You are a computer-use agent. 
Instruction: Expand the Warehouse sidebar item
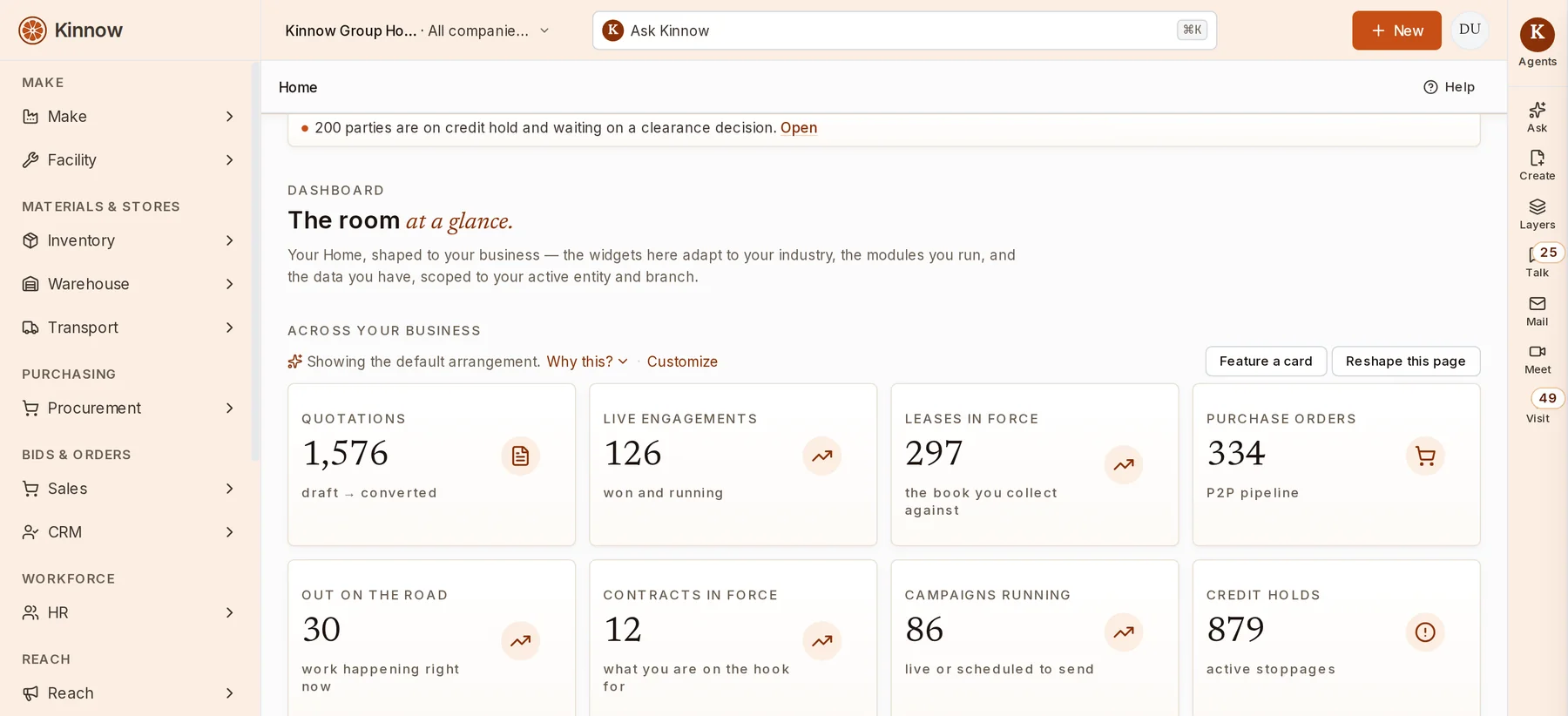129,284
